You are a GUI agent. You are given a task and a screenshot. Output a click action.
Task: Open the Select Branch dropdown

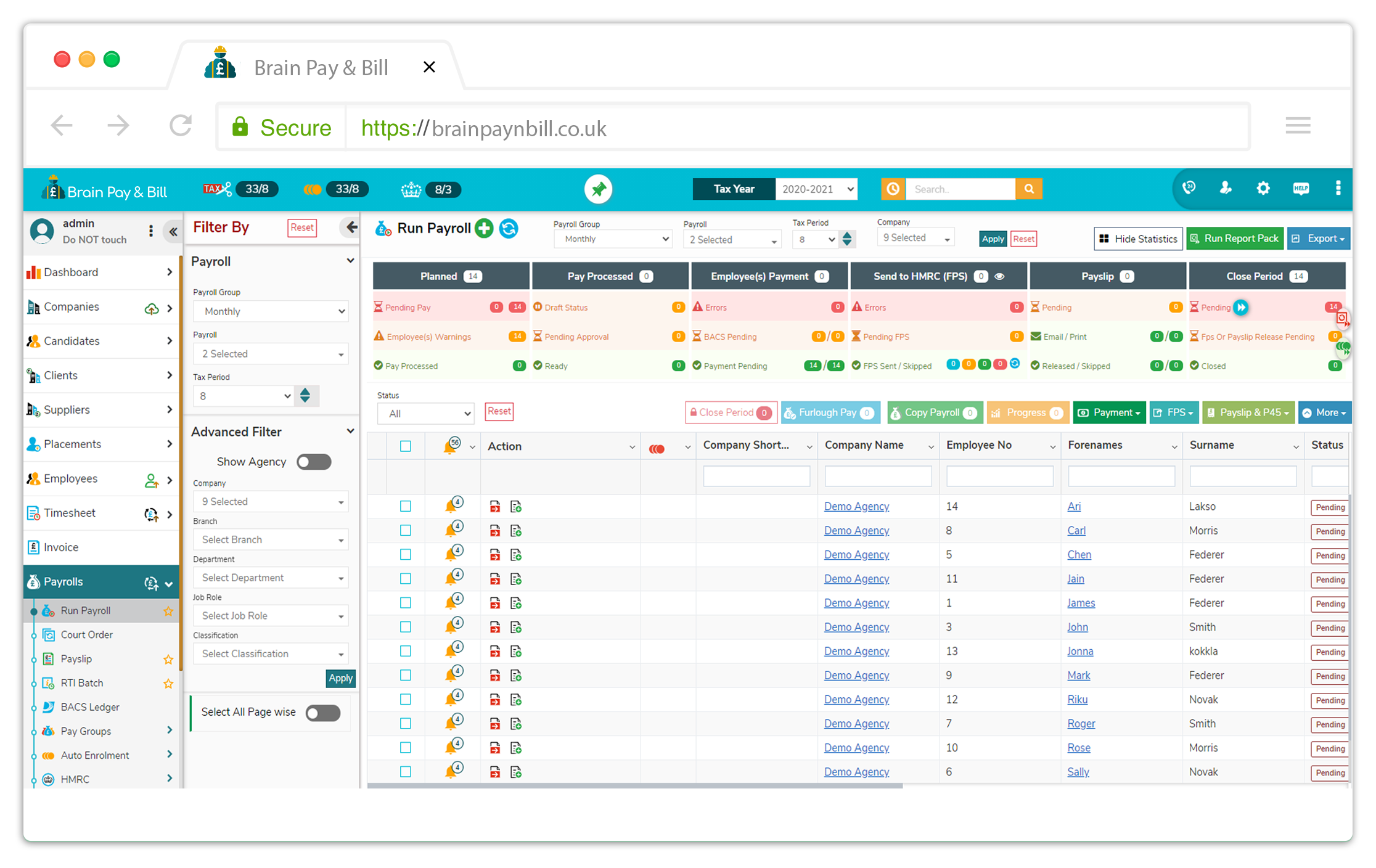tap(271, 540)
